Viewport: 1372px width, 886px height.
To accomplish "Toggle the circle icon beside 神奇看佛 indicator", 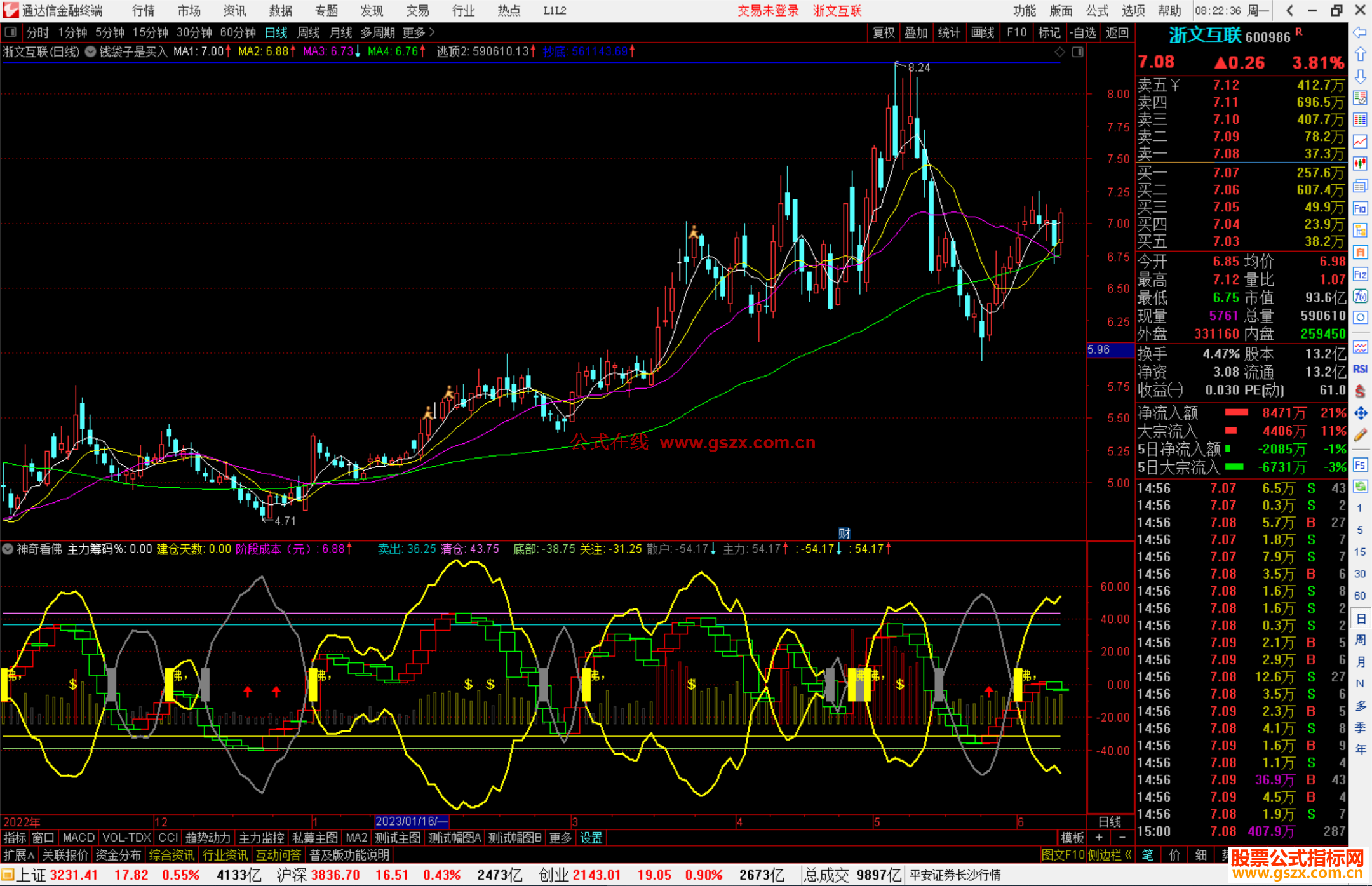I will click(8, 549).
